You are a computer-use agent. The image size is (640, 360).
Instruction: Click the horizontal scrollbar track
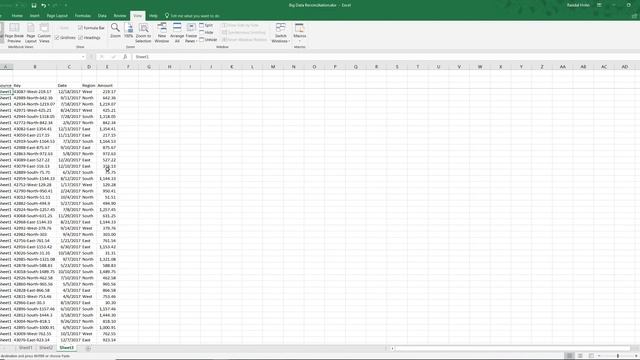tap(512, 348)
